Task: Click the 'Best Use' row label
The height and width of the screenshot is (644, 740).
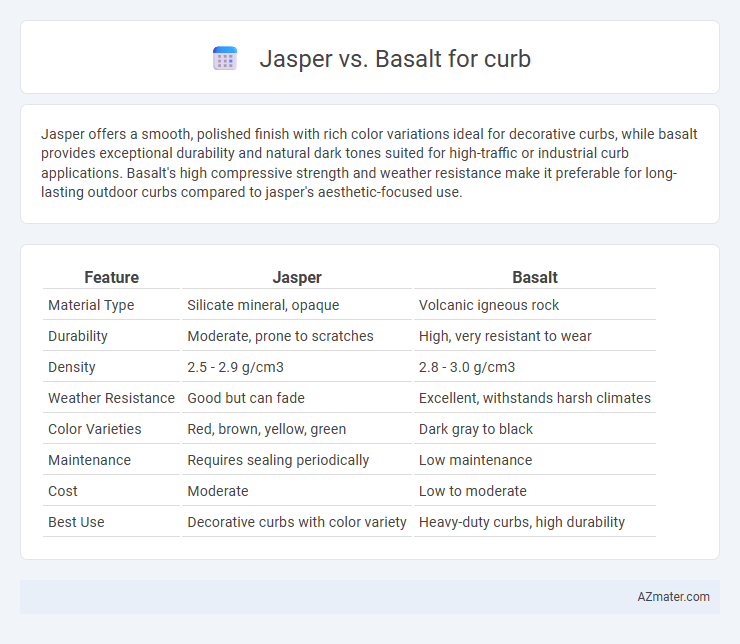Action: (76, 522)
